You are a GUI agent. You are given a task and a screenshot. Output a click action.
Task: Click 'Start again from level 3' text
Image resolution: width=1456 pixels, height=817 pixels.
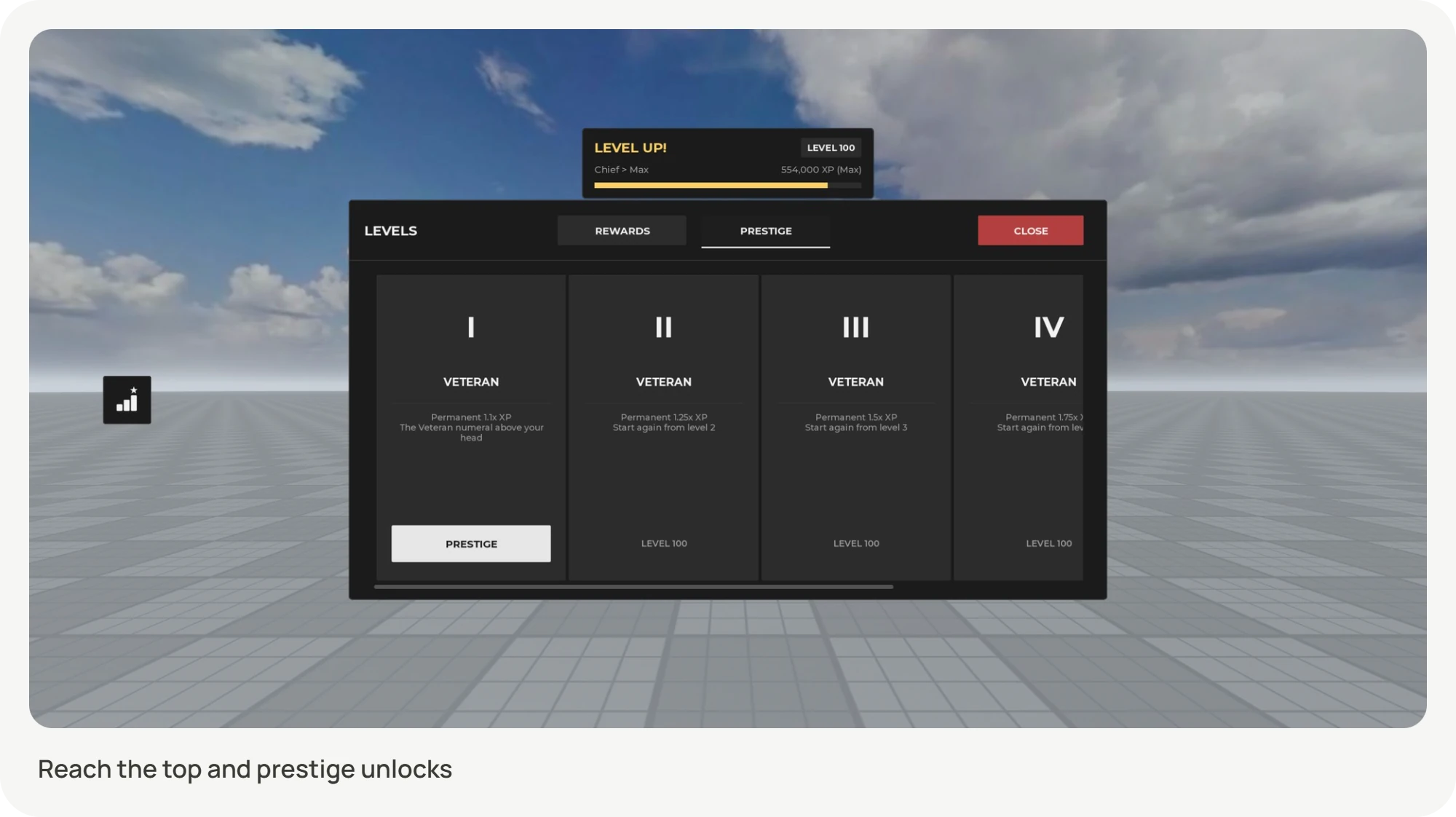pos(856,427)
